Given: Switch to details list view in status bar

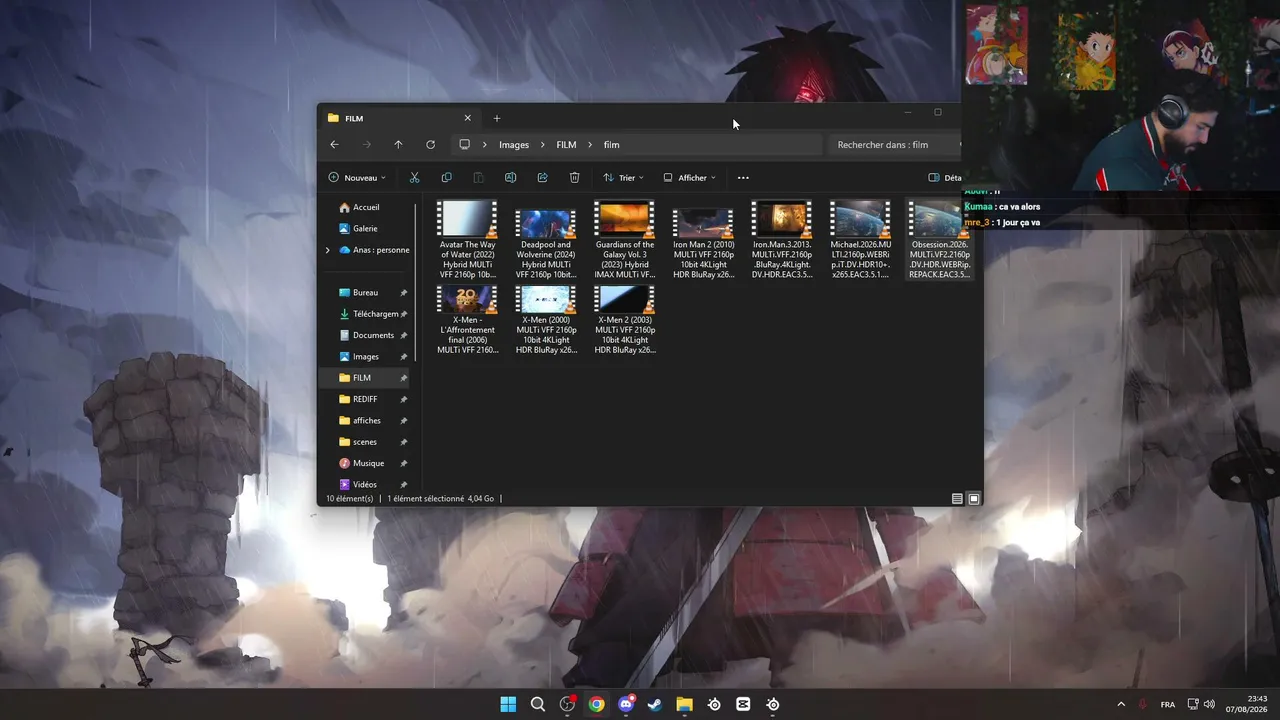Looking at the screenshot, I should [957, 498].
